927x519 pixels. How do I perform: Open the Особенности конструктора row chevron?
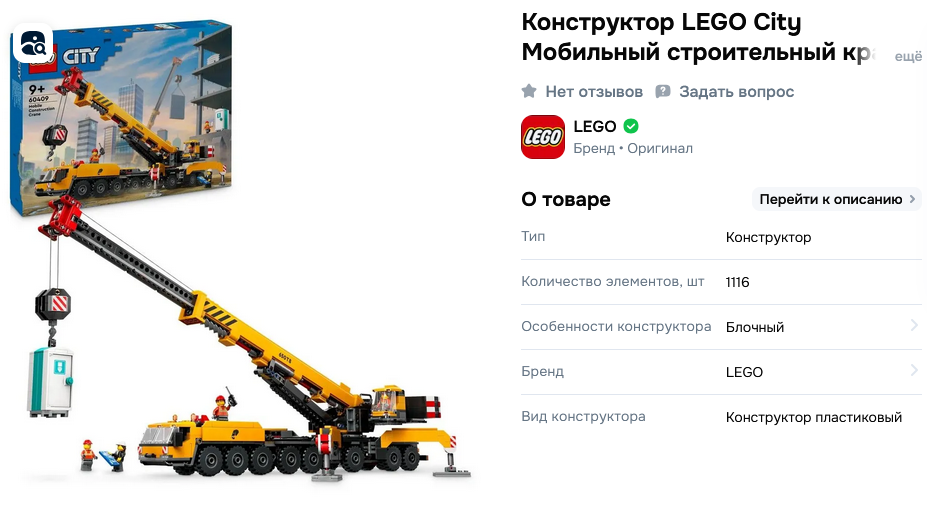coord(914,326)
